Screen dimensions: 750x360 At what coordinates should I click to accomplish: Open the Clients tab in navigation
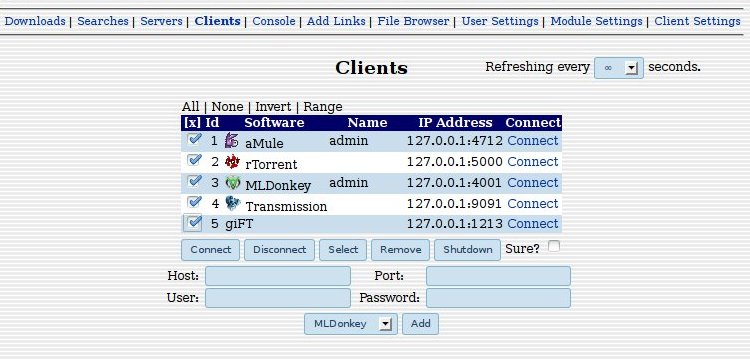217,21
